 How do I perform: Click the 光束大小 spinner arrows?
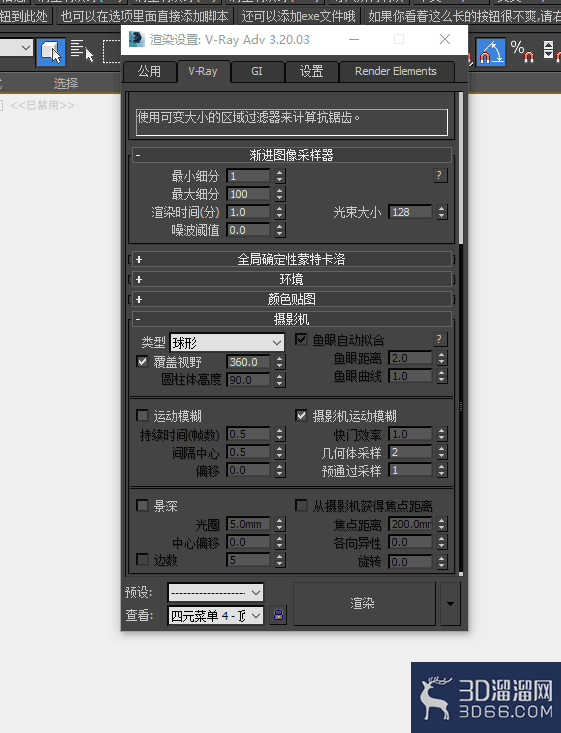[x=442, y=212]
